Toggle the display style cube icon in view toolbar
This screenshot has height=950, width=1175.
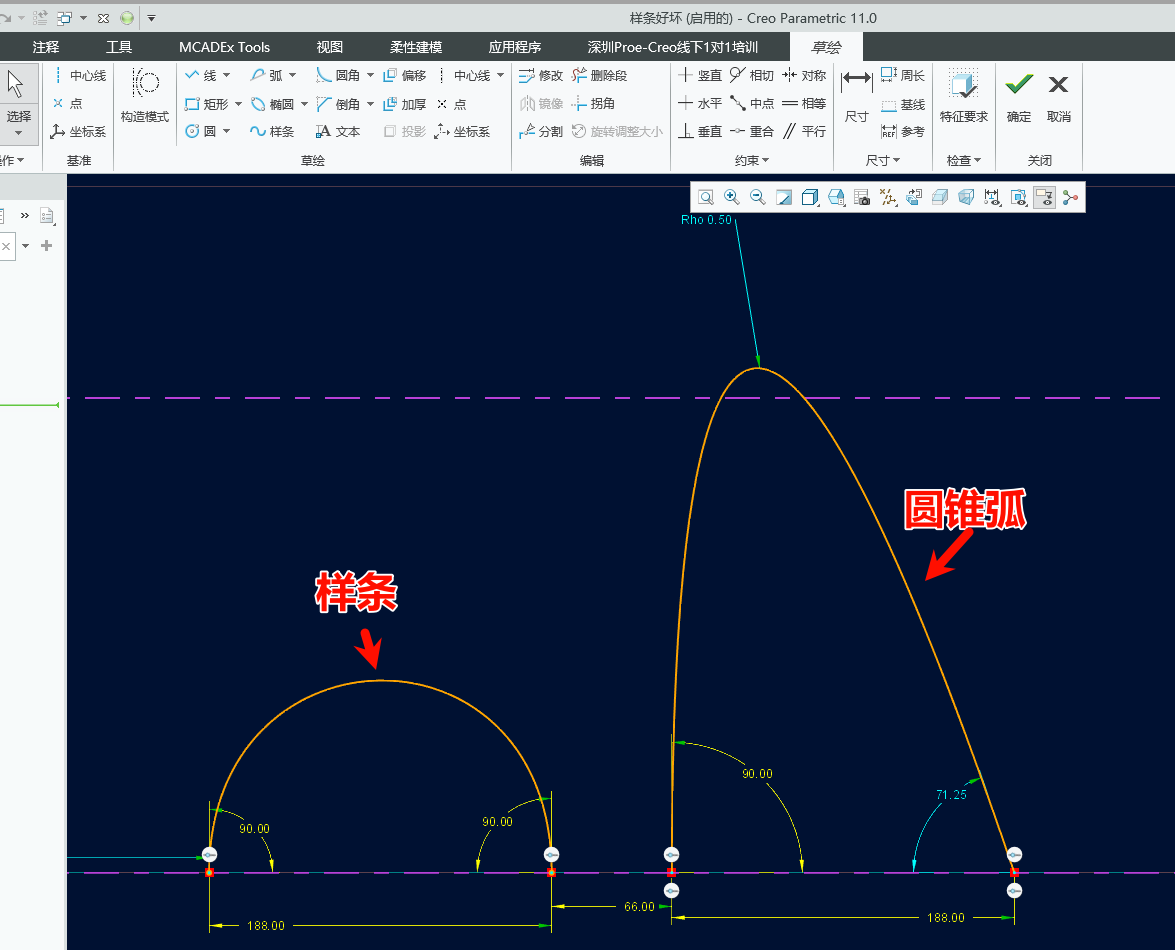tap(810, 198)
